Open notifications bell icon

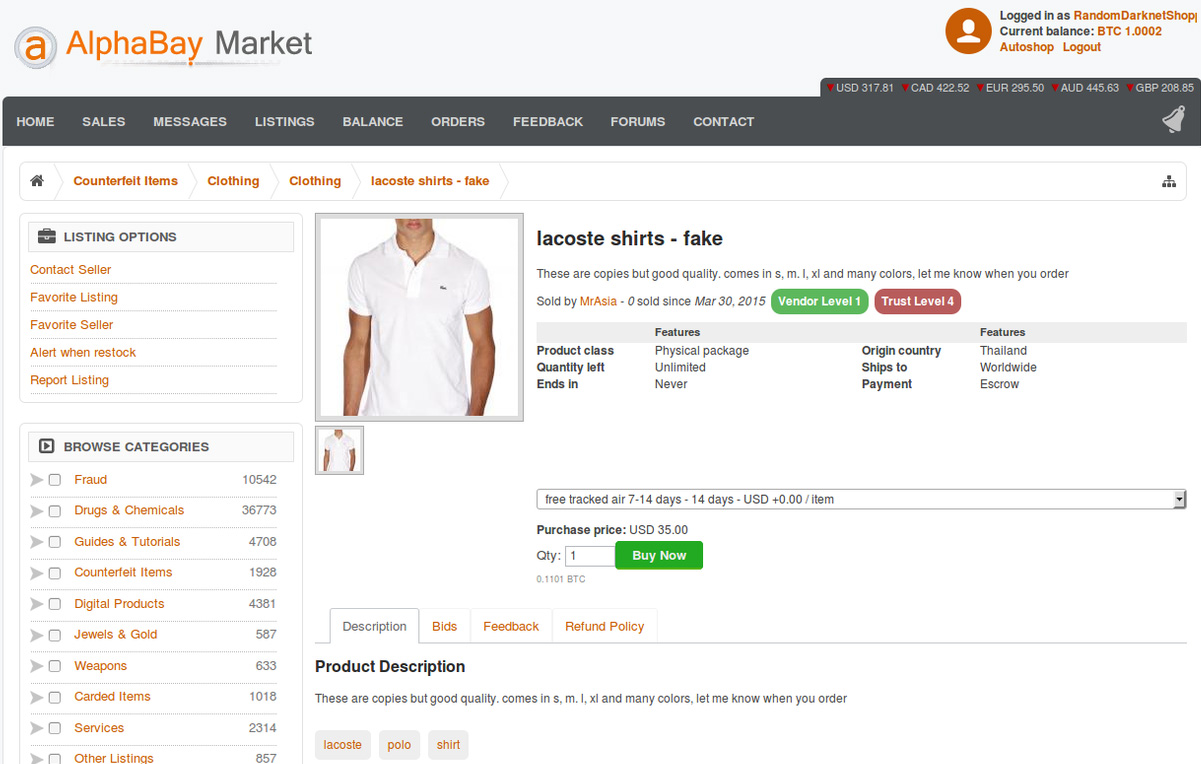[1174, 120]
